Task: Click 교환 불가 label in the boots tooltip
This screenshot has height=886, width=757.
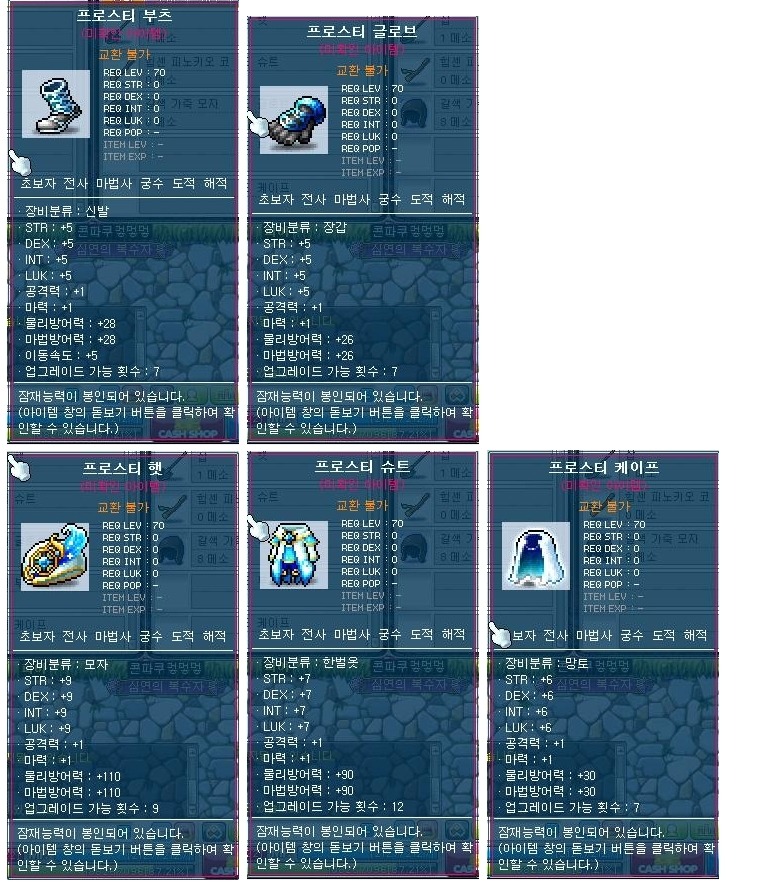Action: point(124,55)
